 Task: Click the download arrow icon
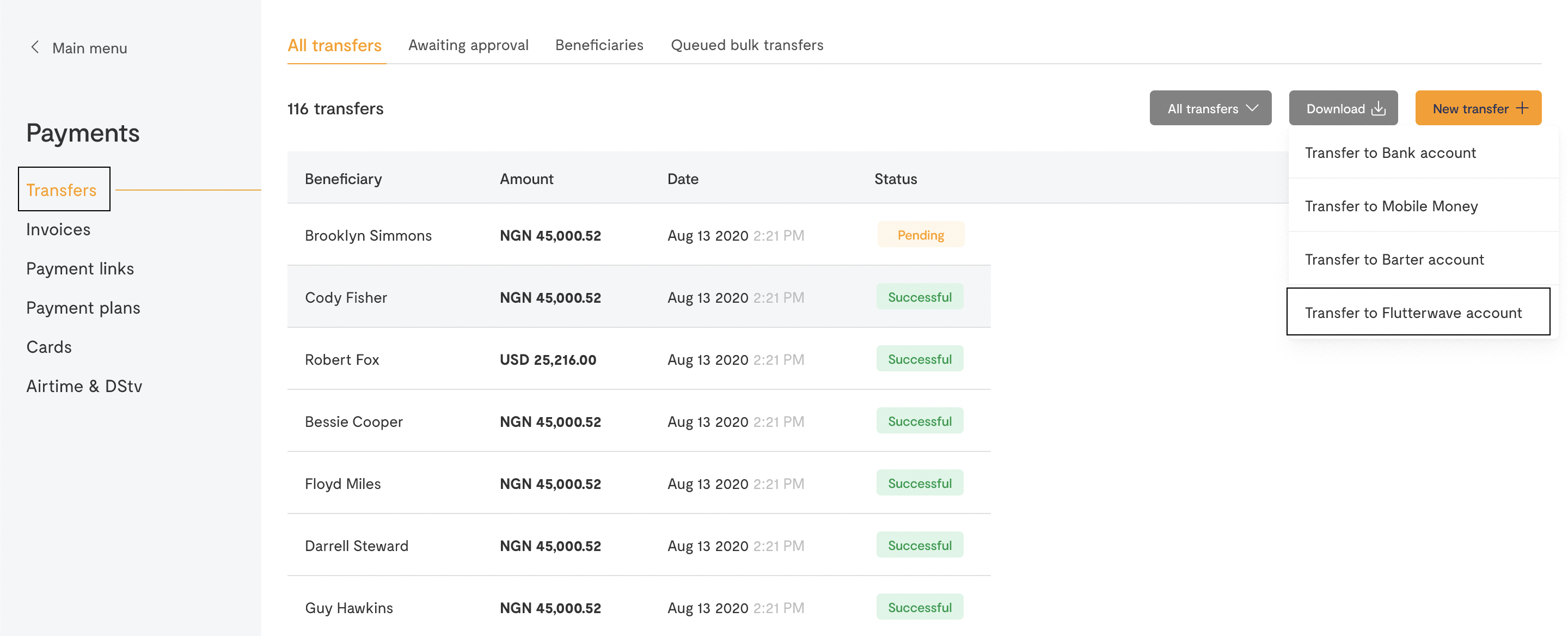1378,108
